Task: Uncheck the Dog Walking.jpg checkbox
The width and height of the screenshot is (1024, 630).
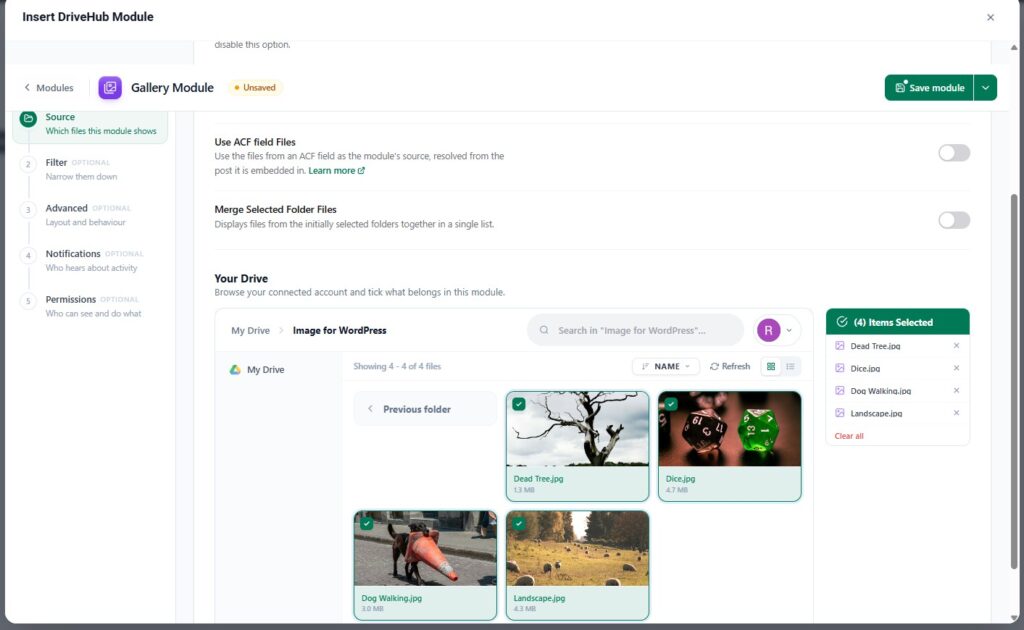Action: tap(366, 524)
